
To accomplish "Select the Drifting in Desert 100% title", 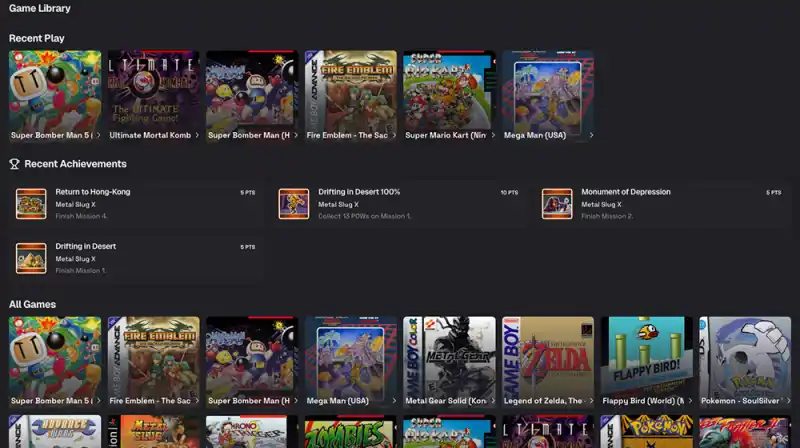I will tap(359, 192).
